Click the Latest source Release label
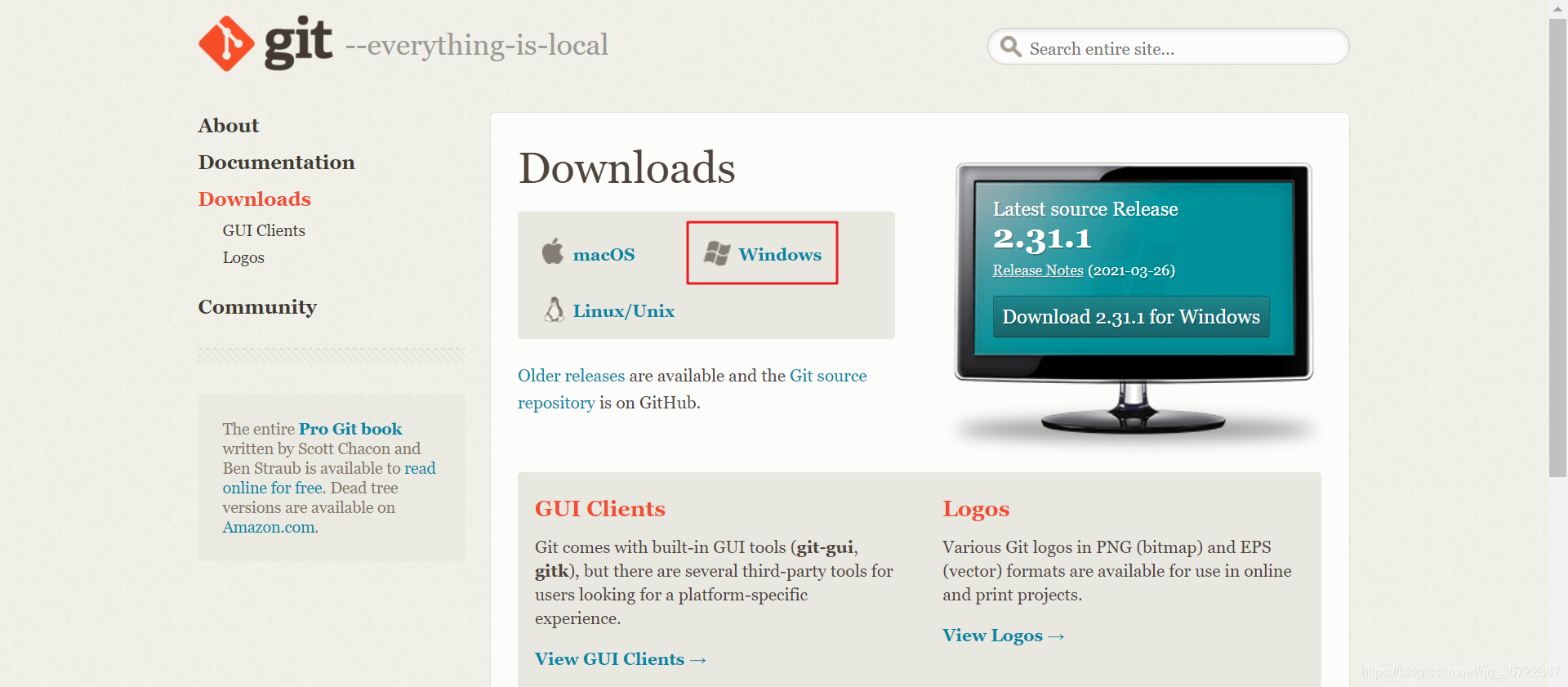Viewport: 1568px width, 687px height. click(x=1085, y=209)
